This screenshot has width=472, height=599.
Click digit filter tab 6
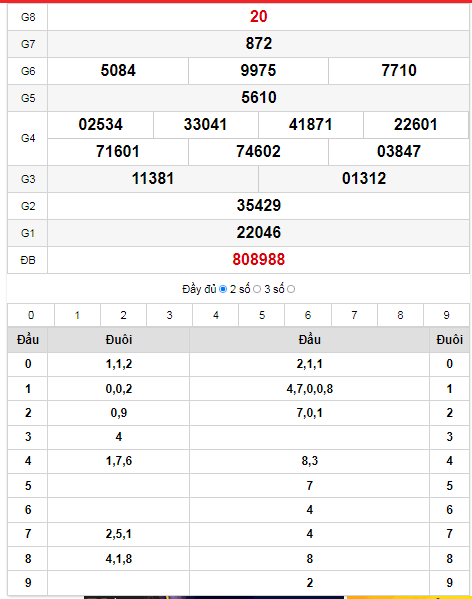[308, 315]
